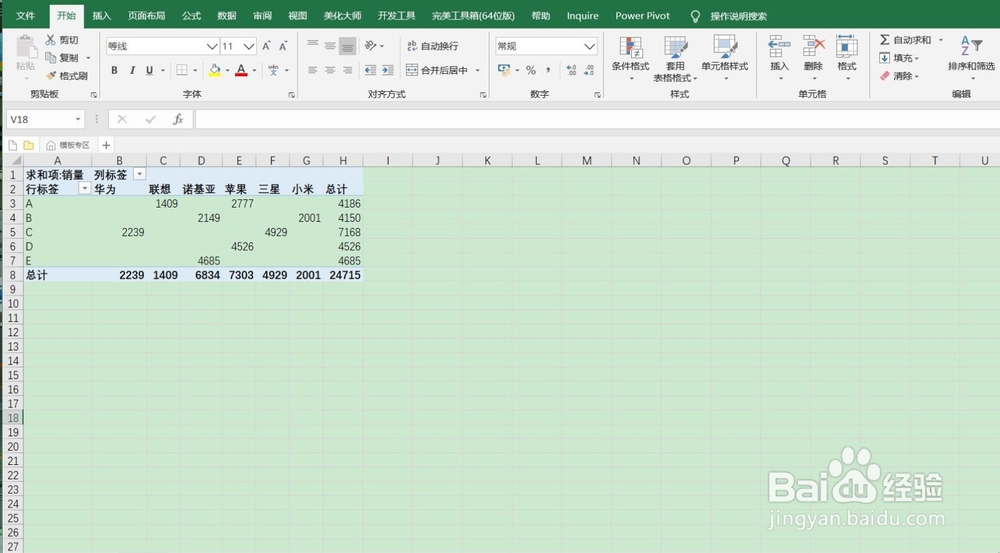Image resolution: width=1000 pixels, height=553 pixels.
Task: Open the column labels (列标签) filter dropdown
Action: click(139, 174)
